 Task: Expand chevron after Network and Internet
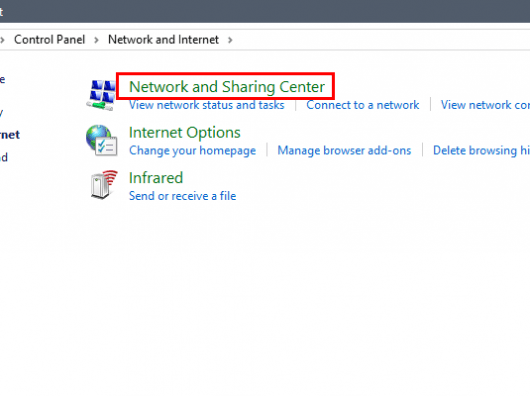(x=230, y=40)
